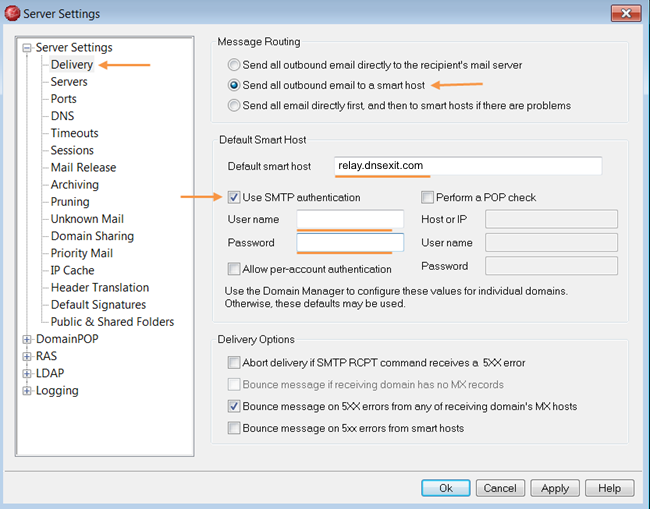The height and width of the screenshot is (509, 650).
Task: Check Abort delivery on 5XX error
Action: pos(234,363)
